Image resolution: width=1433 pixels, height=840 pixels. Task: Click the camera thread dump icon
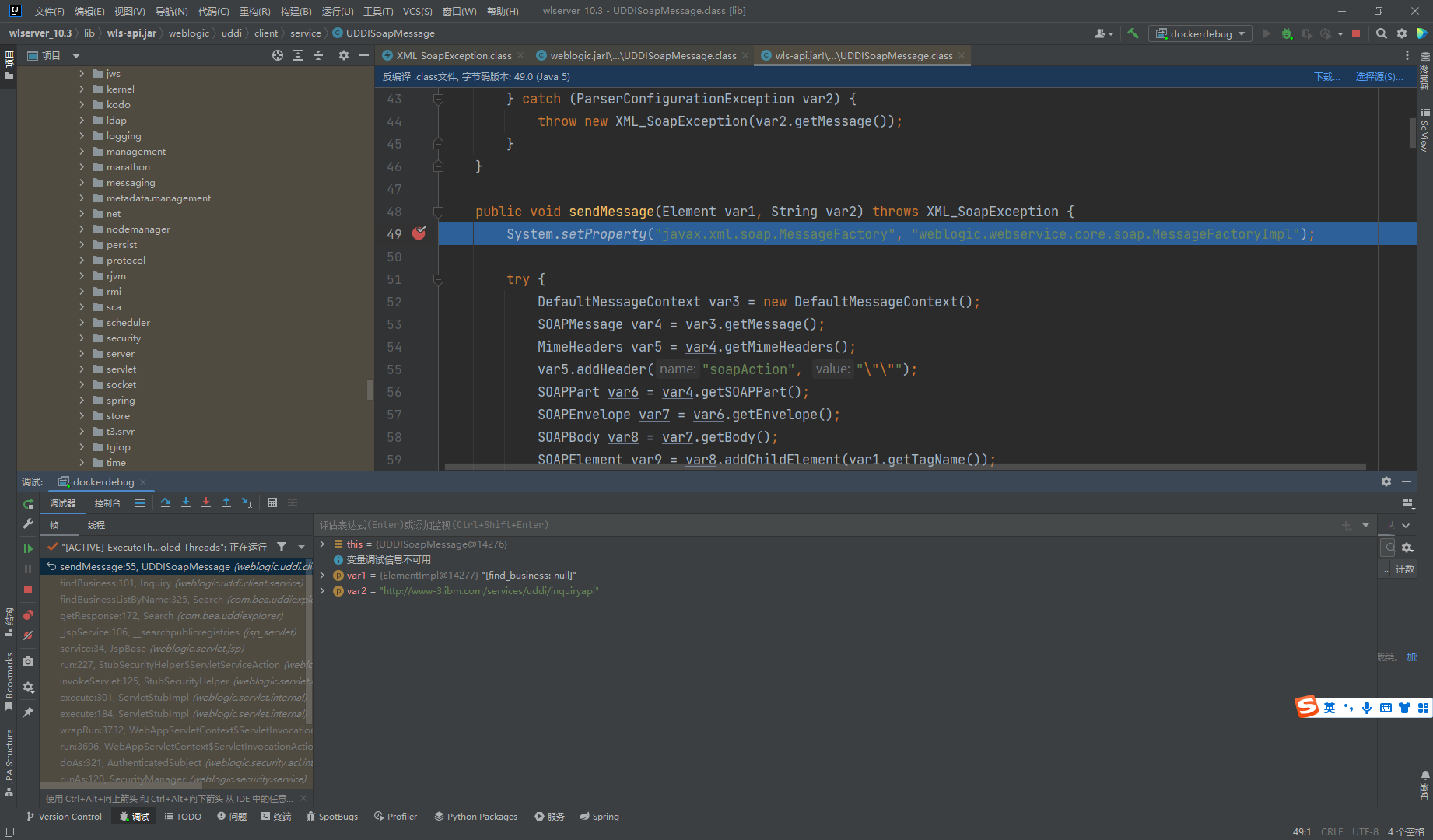(28, 661)
